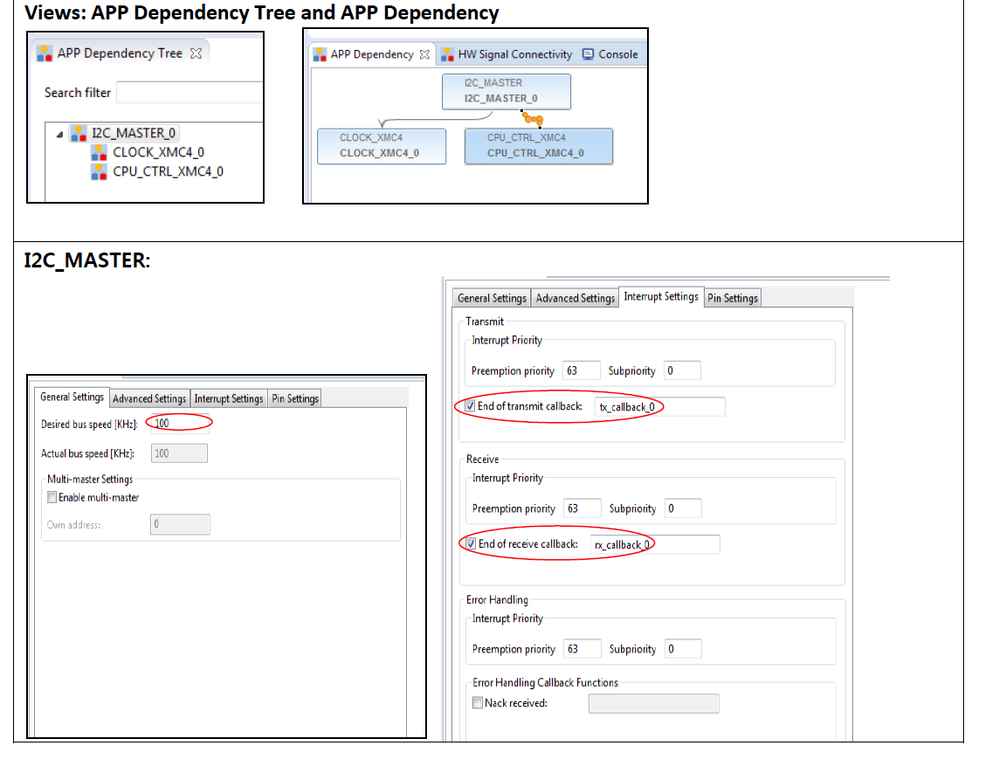
Task: Click the APP Dependency Tree tab icon
Action: (x=46, y=54)
